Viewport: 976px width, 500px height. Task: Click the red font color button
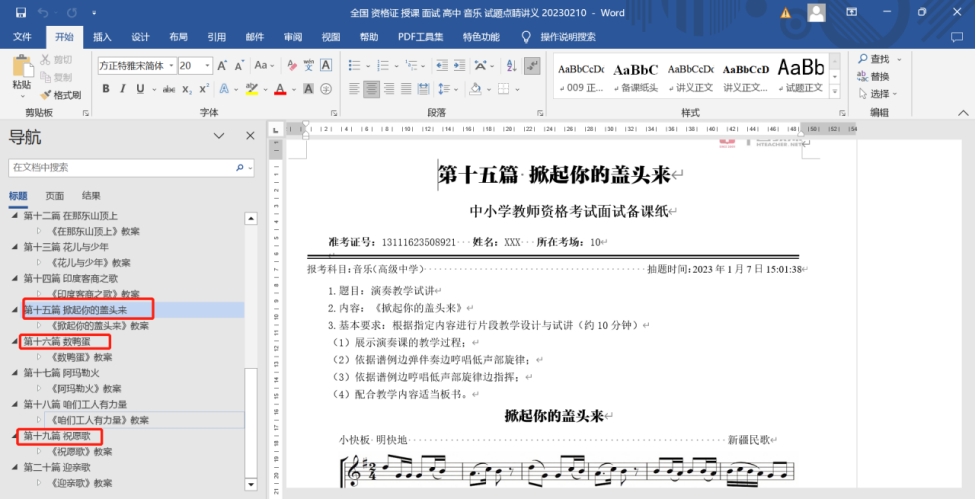(x=279, y=89)
